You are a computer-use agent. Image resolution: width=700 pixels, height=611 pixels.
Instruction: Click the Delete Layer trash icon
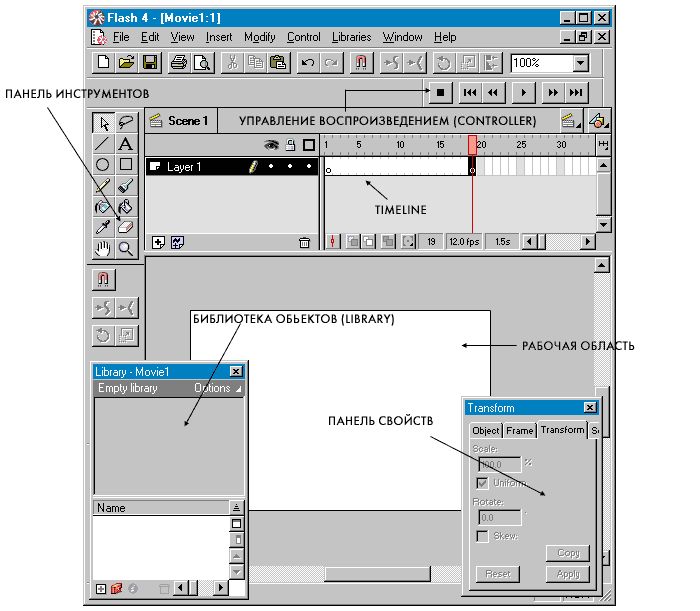[x=304, y=243]
